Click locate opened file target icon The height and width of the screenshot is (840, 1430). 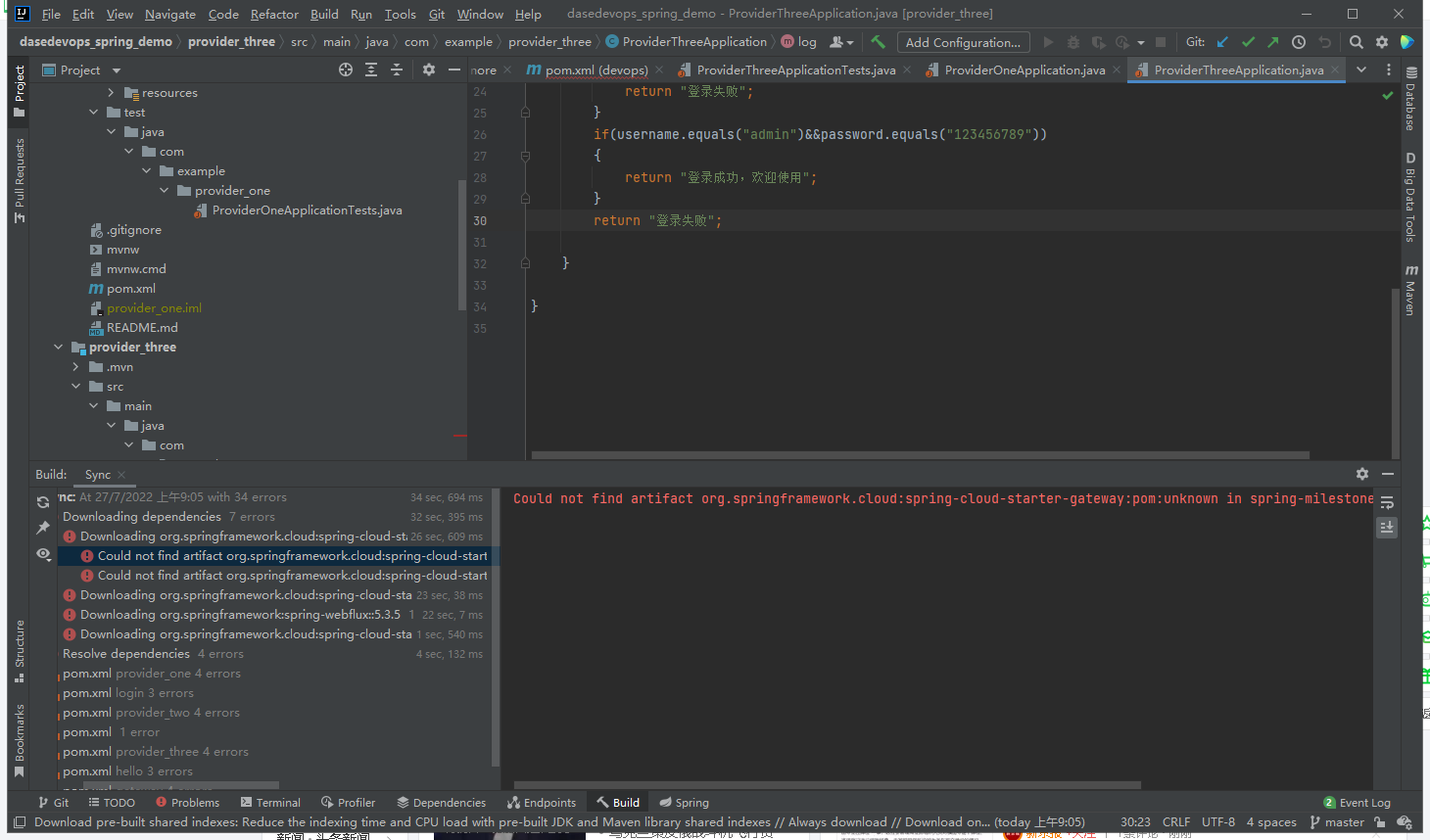pos(345,70)
